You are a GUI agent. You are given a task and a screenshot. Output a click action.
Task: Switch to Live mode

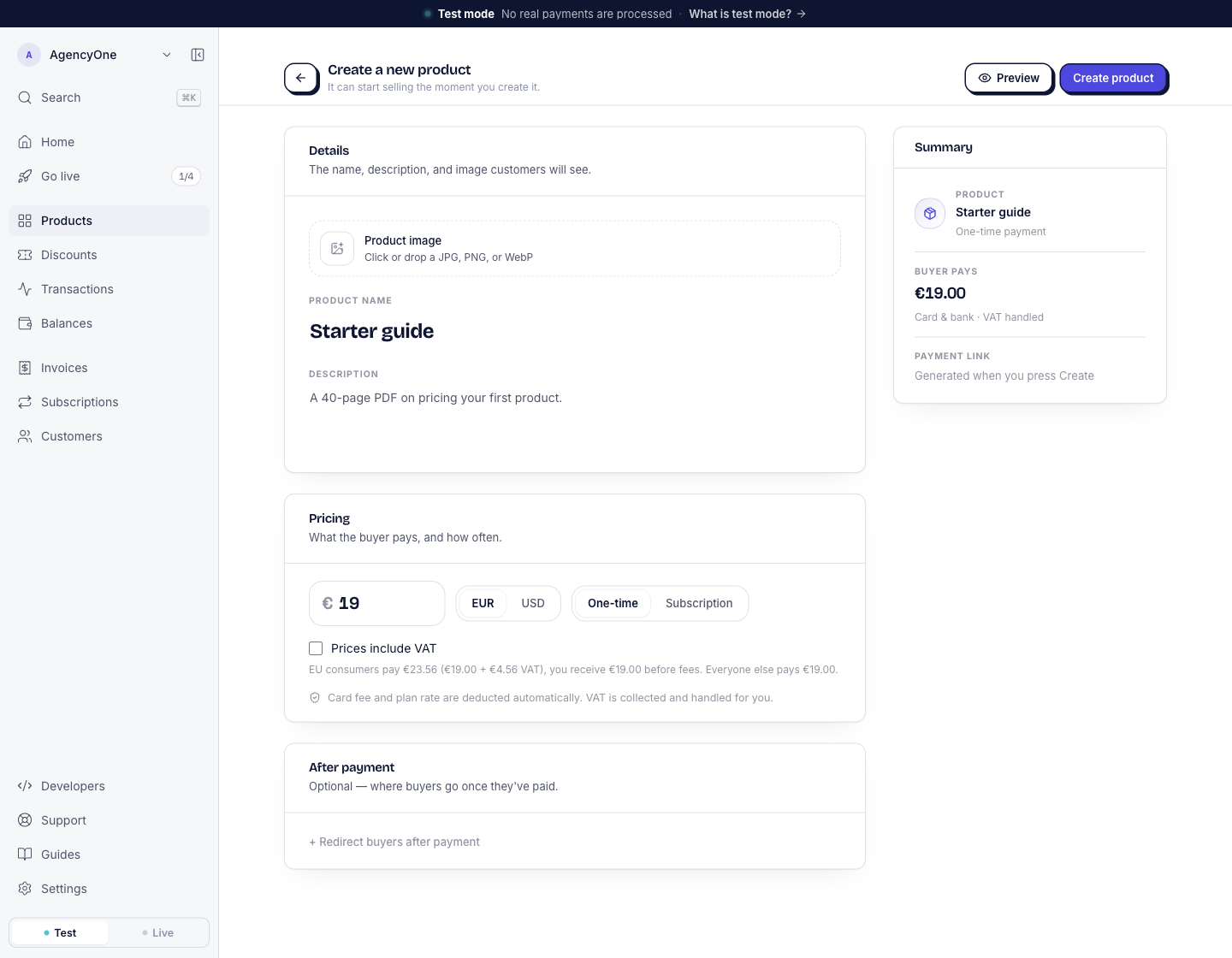click(x=158, y=933)
